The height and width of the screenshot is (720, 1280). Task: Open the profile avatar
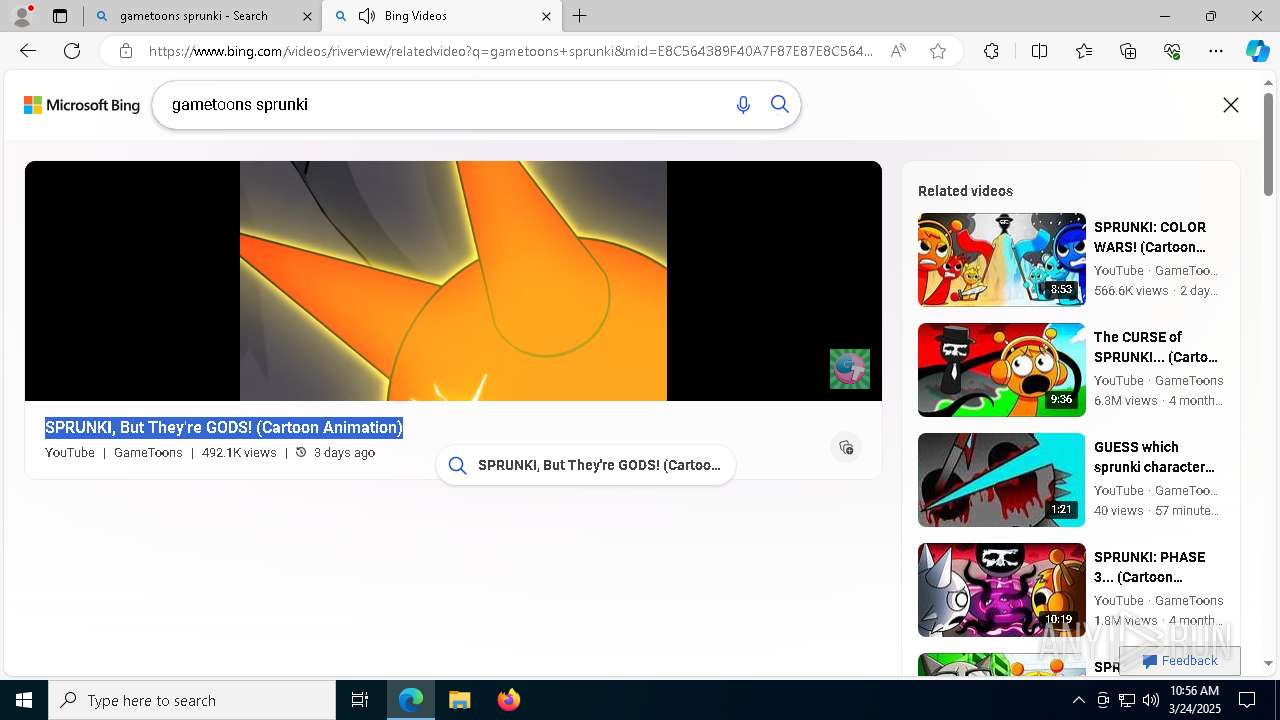tap(22, 16)
